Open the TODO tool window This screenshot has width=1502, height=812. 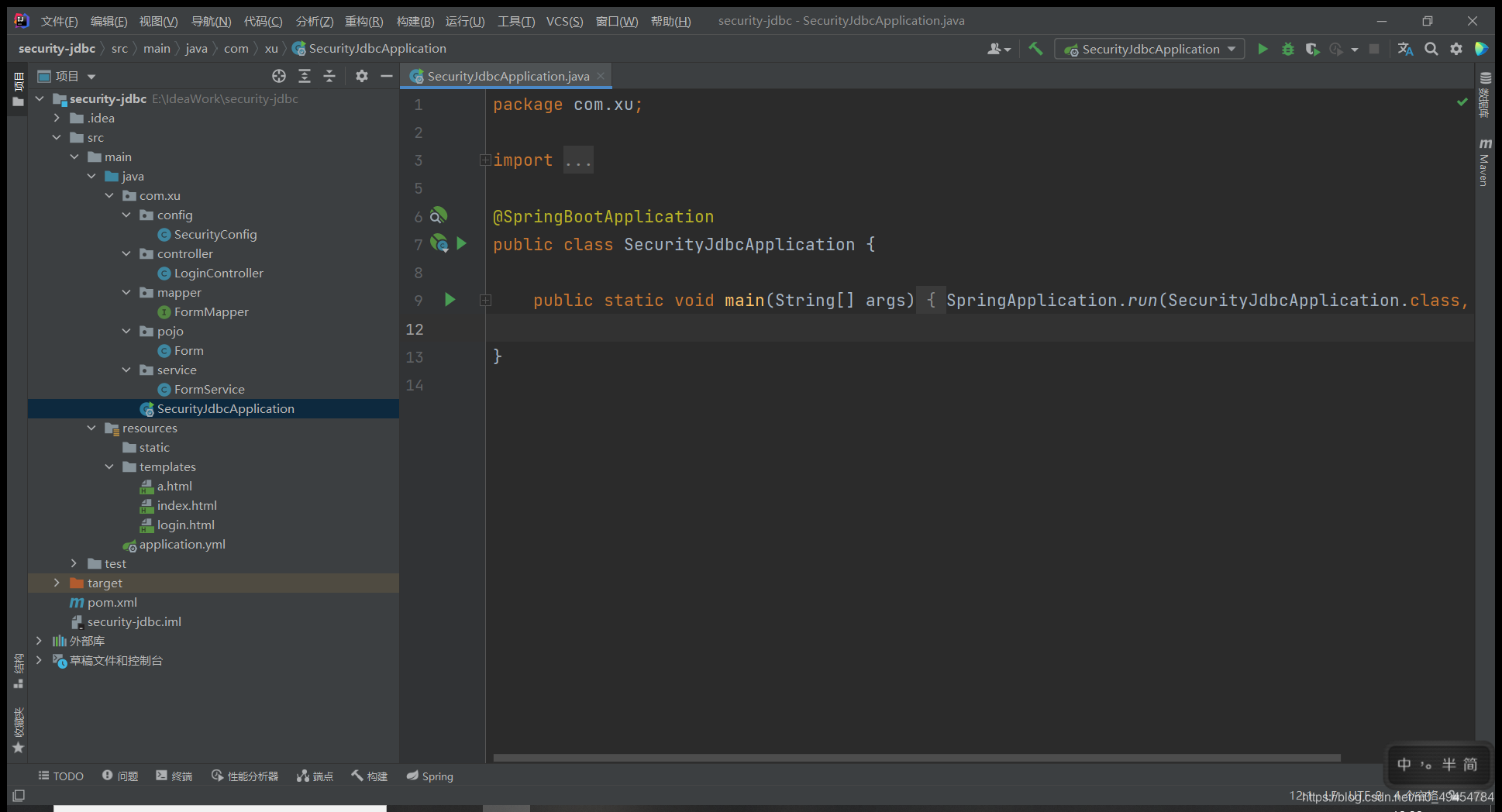[61, 776]
